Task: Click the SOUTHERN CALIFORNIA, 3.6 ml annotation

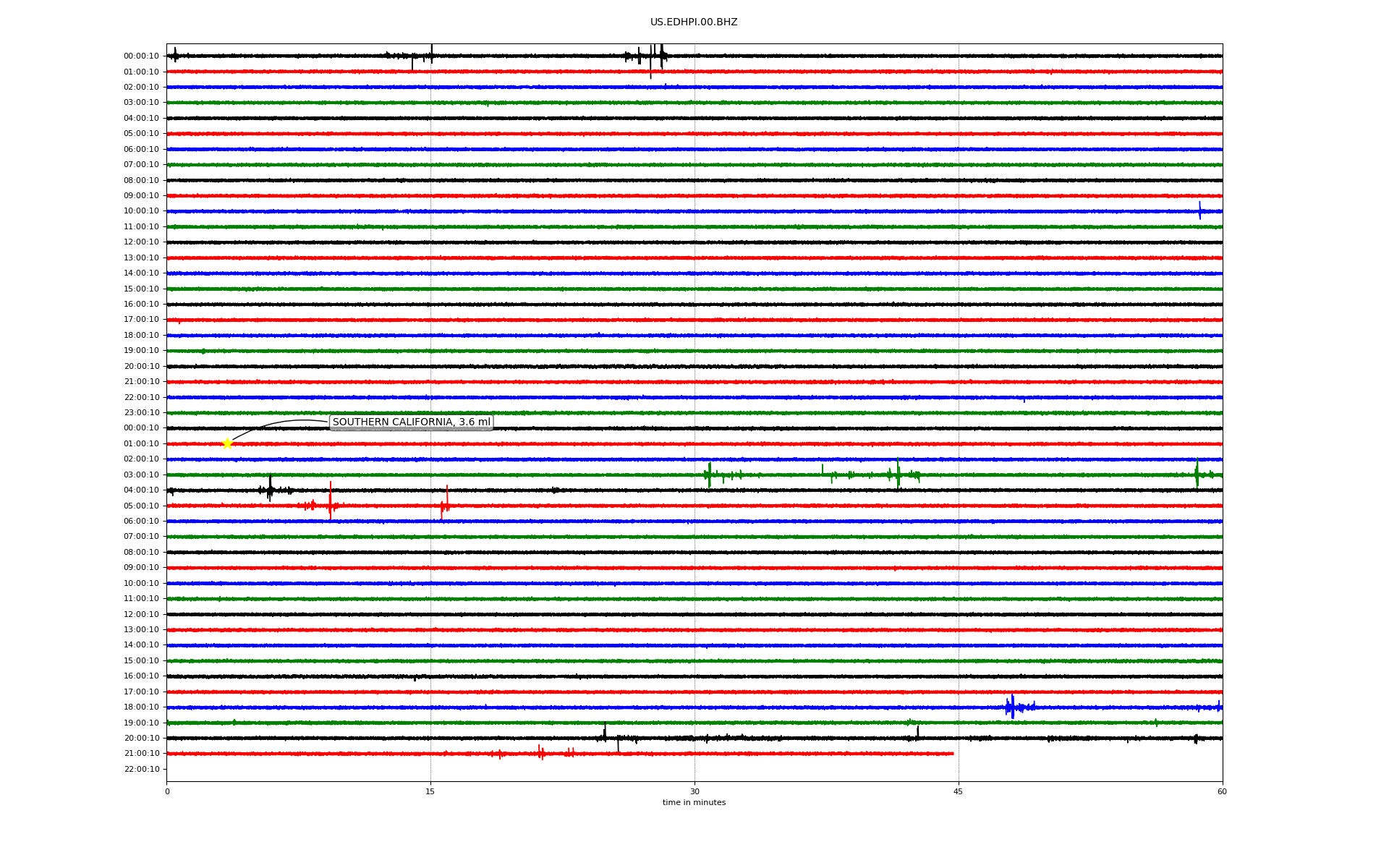Action: (x=411, y=422)
